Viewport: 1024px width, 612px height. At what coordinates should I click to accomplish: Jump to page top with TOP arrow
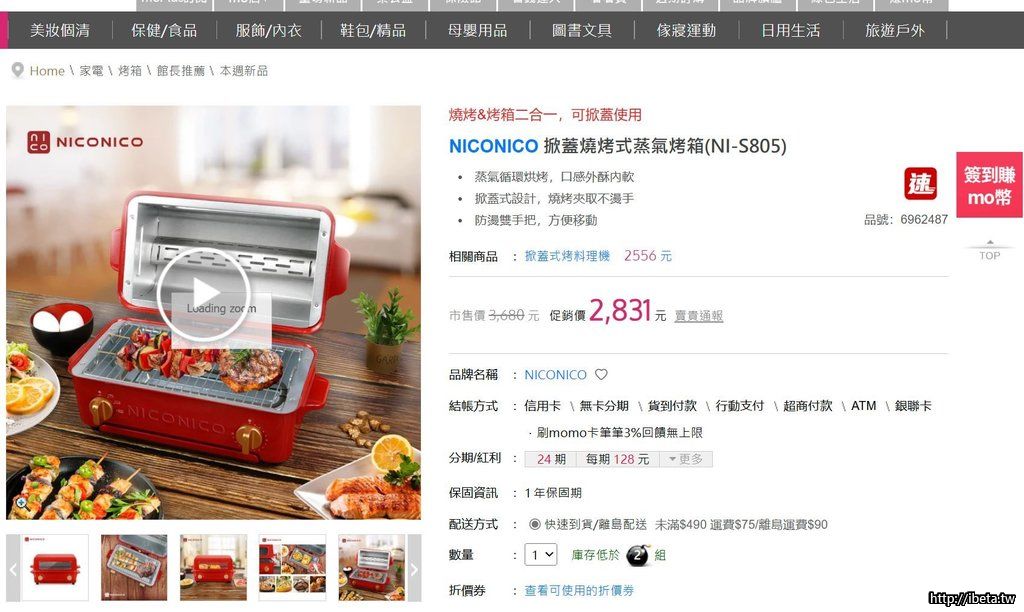coord(989,251)
